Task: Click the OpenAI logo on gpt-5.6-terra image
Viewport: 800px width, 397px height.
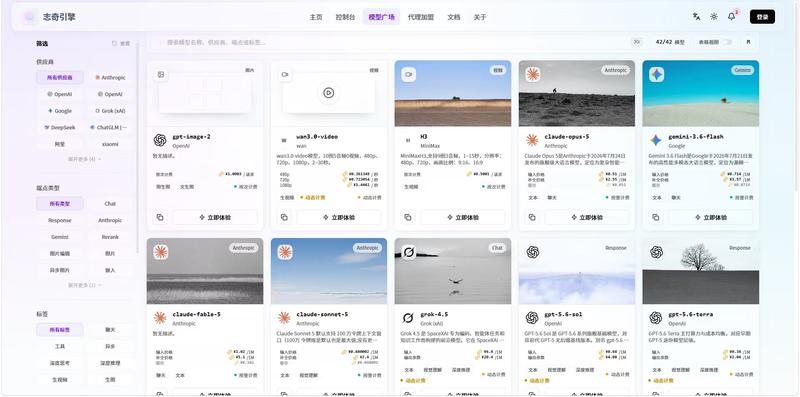Action: 657,252
